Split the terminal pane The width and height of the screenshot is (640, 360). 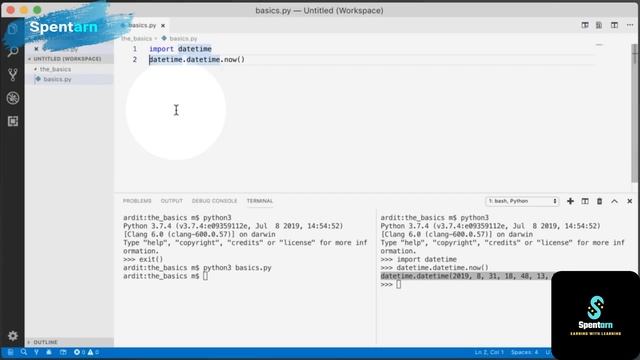click(585, 201)
